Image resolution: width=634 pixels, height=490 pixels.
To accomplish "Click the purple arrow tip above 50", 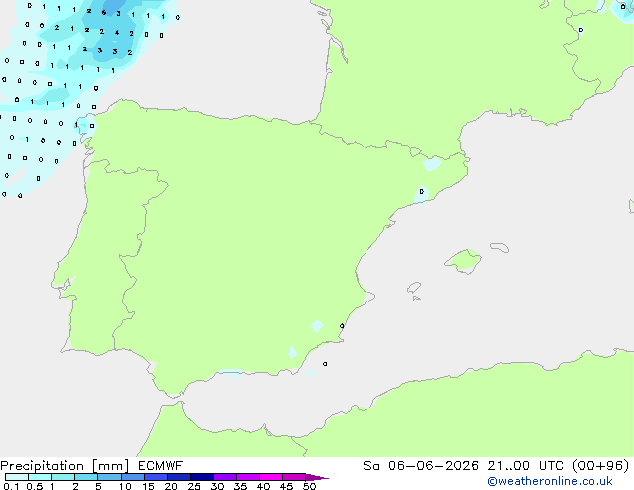I will tap(317, 477).
